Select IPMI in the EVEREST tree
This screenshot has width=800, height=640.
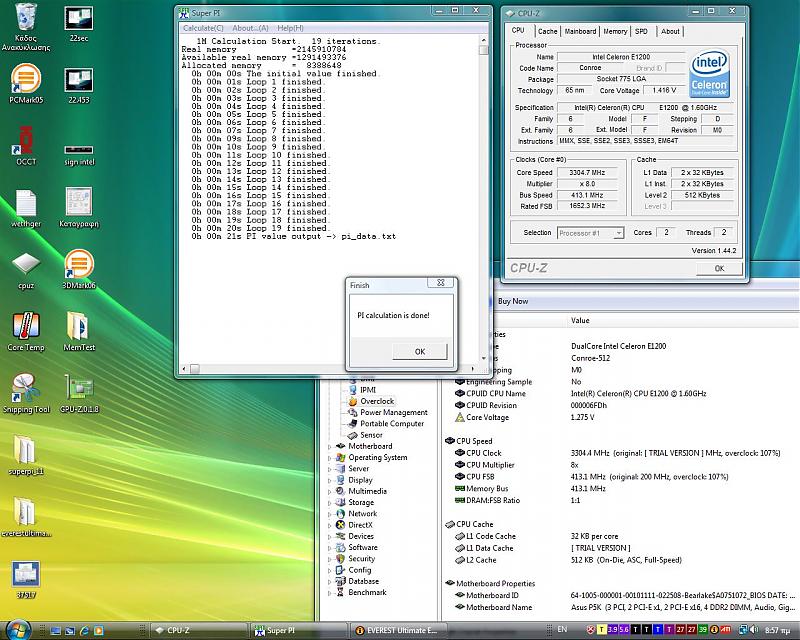coord(367,389)
